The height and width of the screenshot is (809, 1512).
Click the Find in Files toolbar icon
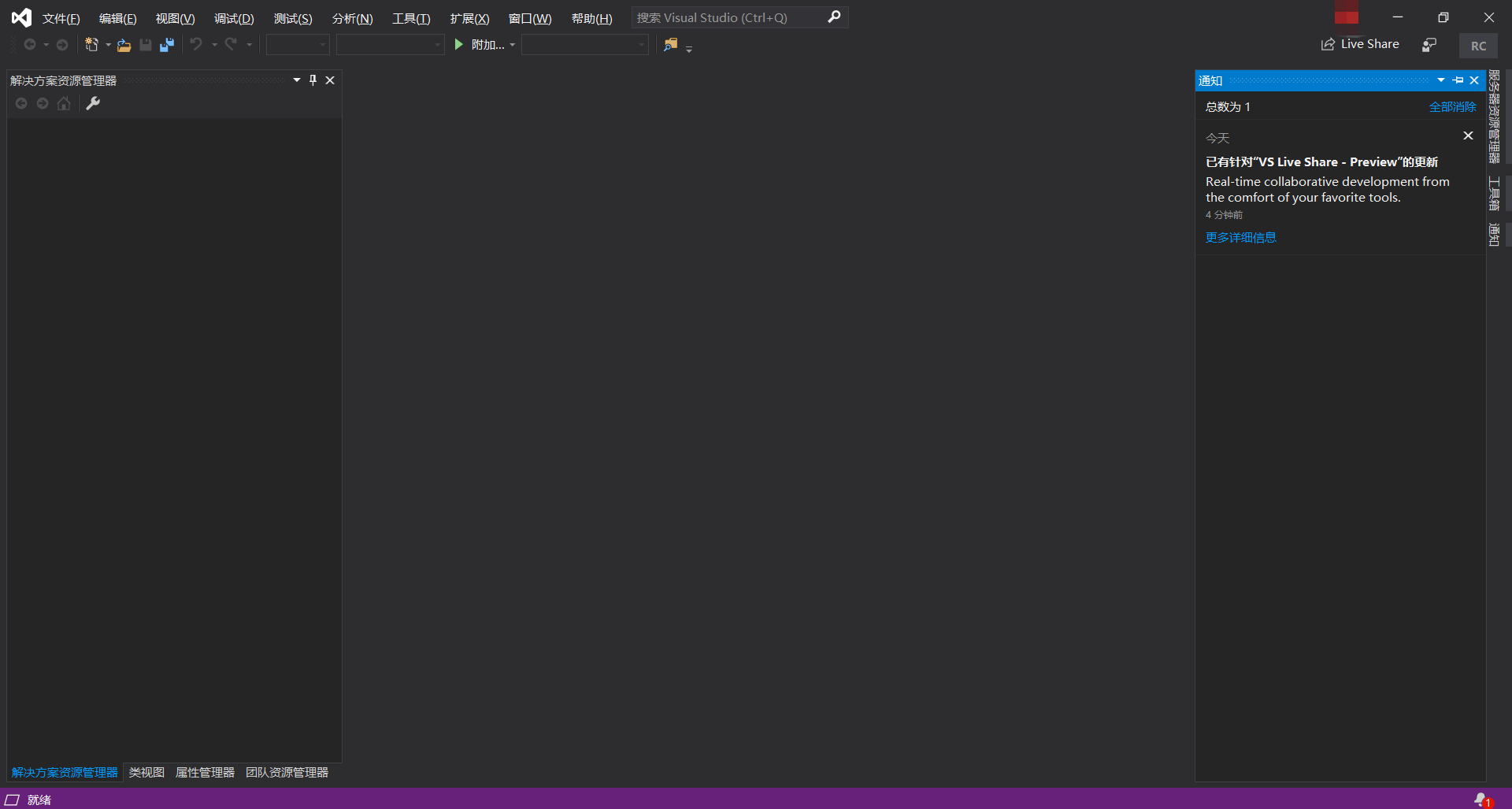pyautogui.click(x=670, y=45)
